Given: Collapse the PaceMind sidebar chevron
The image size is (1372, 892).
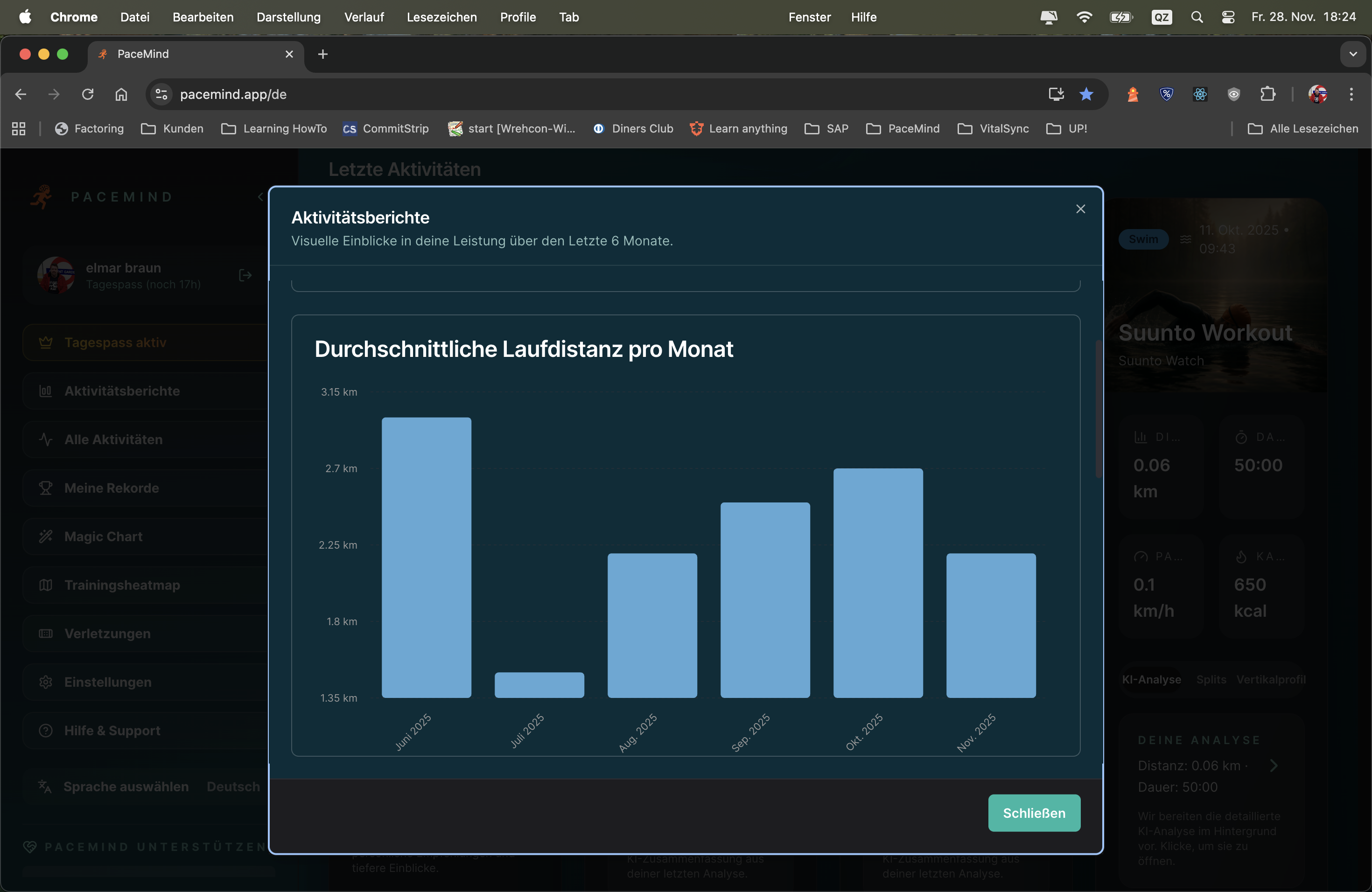Looking at the screenshot, I should [x=260, y=197].
